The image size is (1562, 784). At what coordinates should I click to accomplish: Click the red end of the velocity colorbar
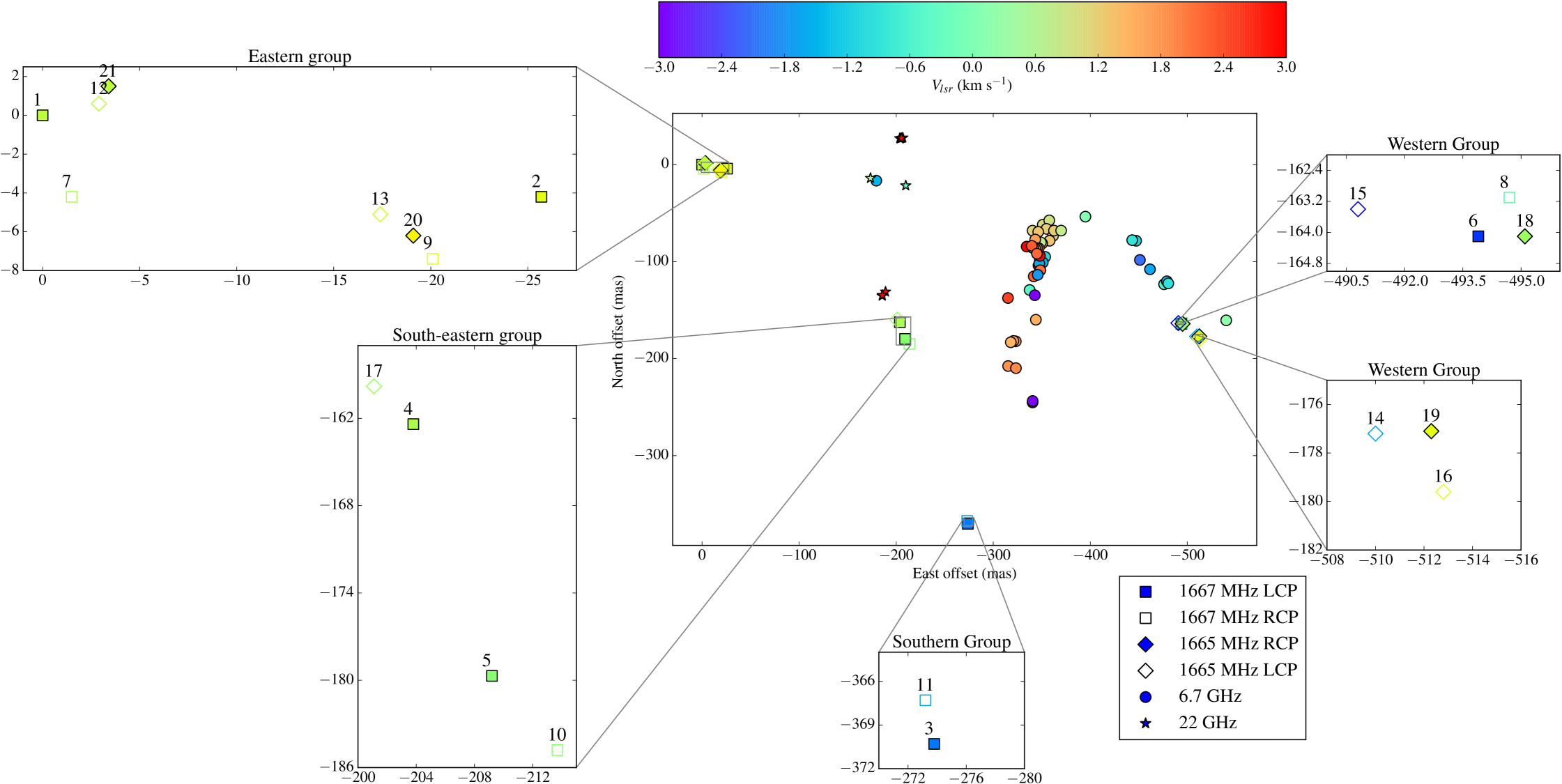(1278, 29)
